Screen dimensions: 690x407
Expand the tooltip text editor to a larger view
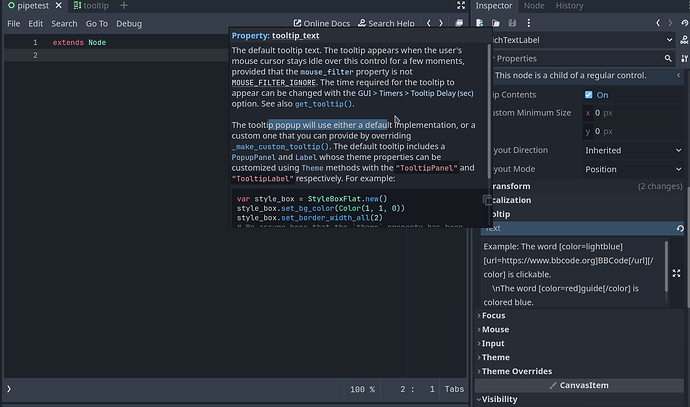676,274
